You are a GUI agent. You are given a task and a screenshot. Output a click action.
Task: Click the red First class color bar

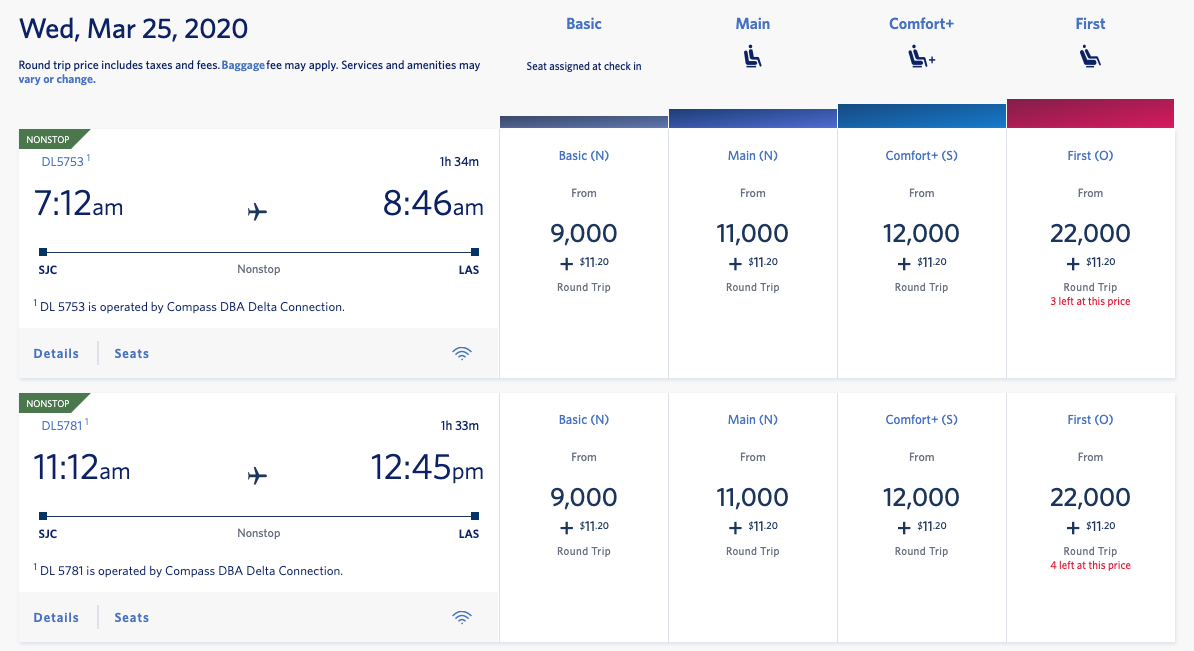pyautogui.click(x=1090, y=113)
